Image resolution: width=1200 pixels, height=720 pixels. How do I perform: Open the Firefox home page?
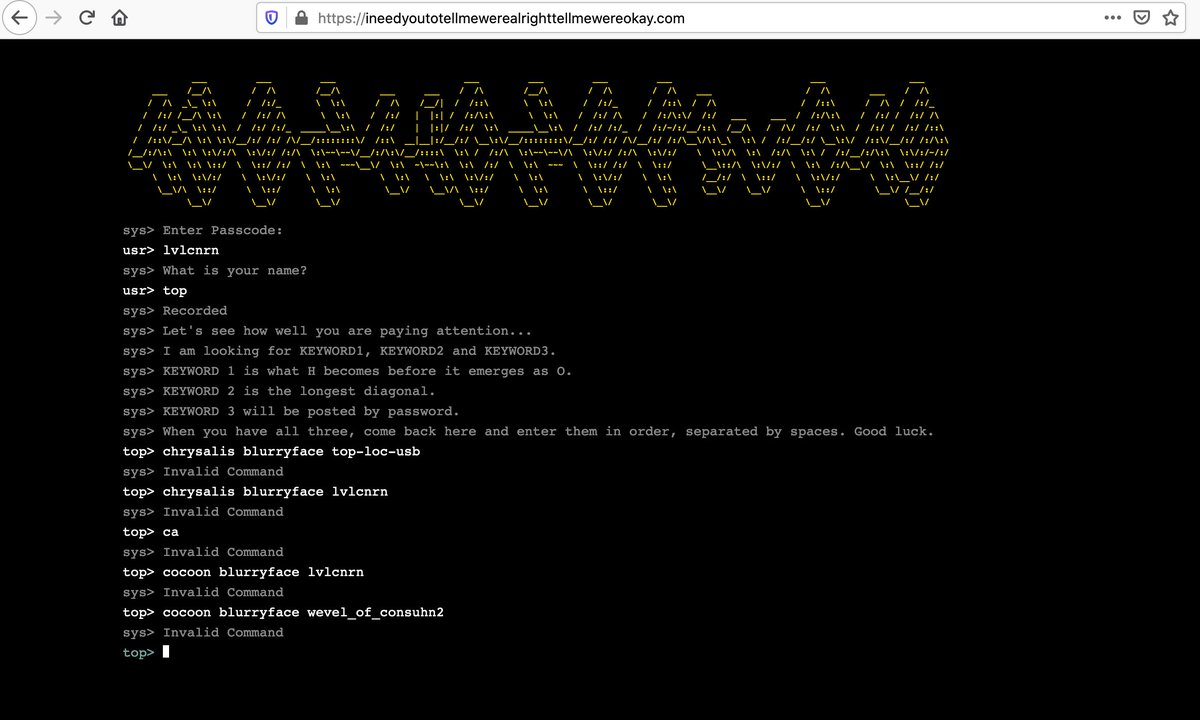tap(119, 18)
